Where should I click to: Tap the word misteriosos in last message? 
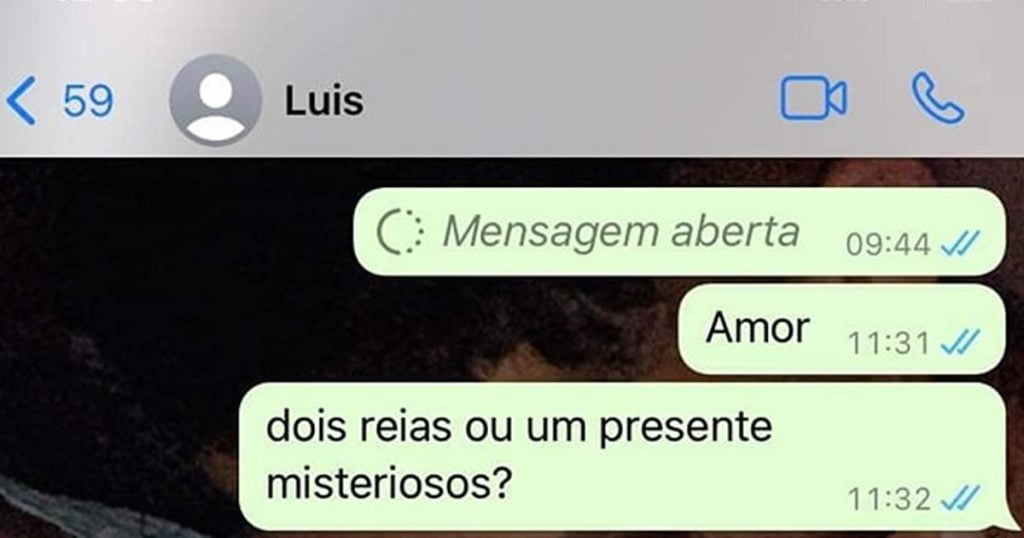(388, 484)
